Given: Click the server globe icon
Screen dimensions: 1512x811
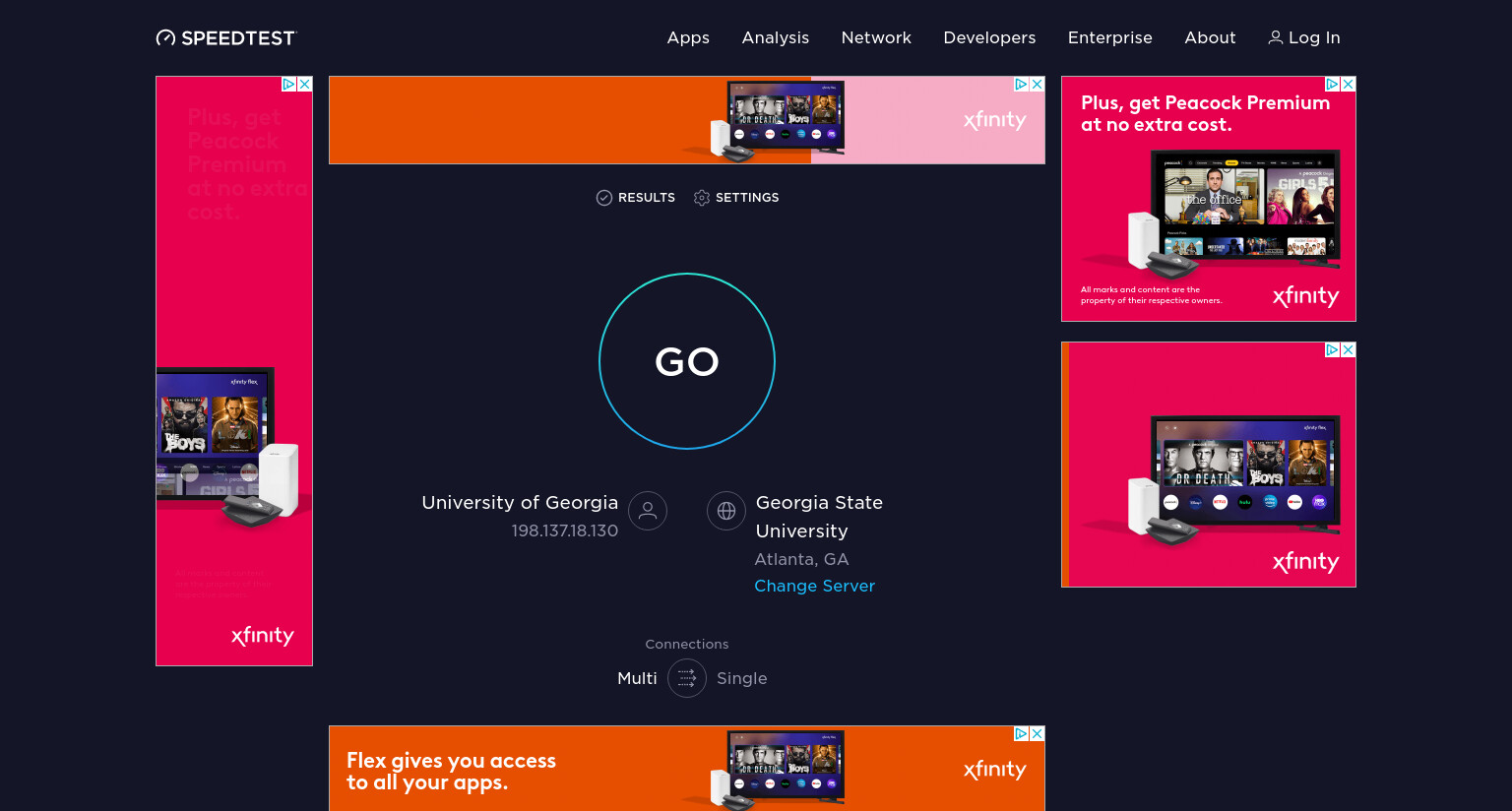Looking at the screenshot, I should 726,511.
